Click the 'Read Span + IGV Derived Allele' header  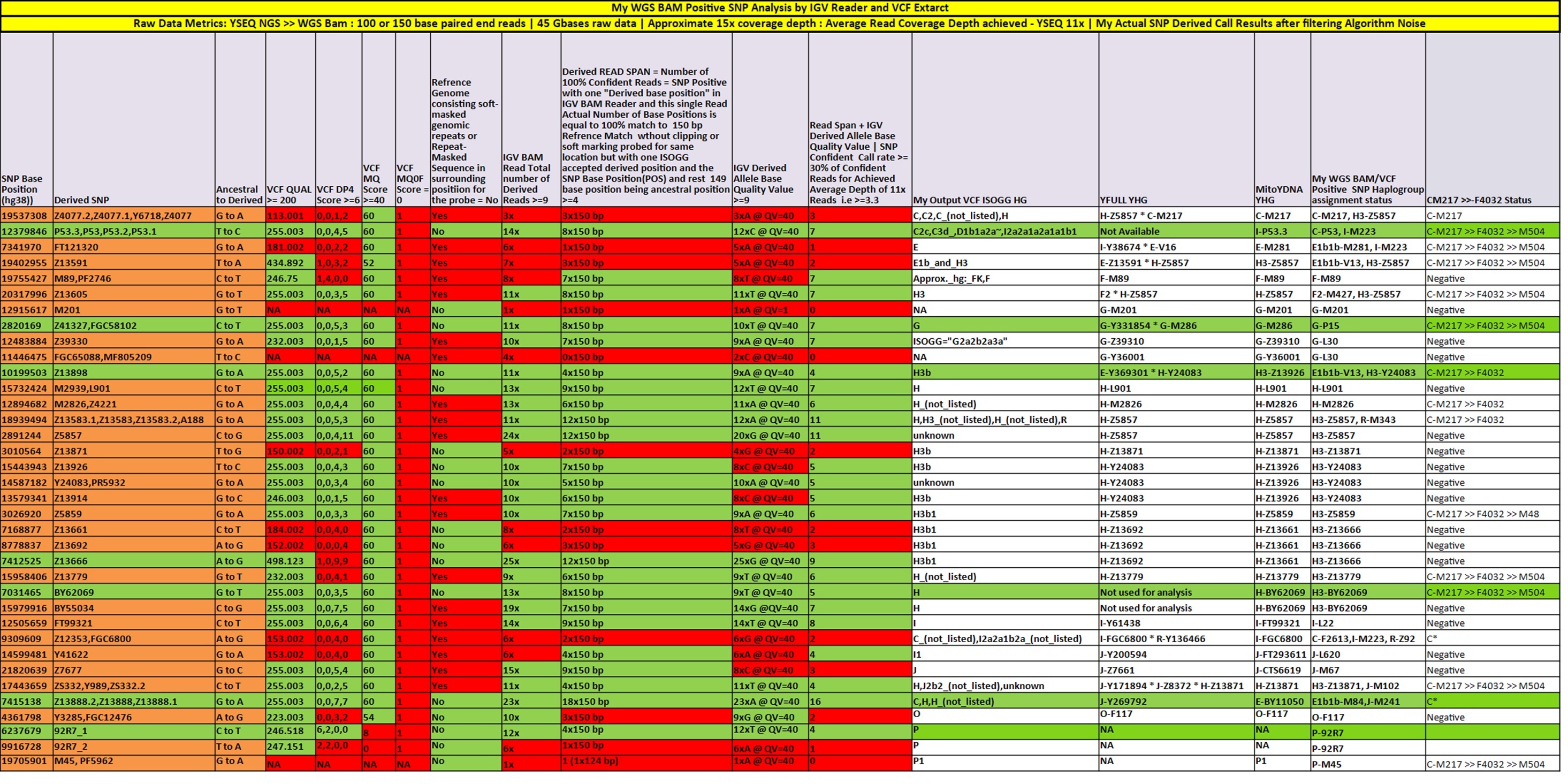click(859, 120)
